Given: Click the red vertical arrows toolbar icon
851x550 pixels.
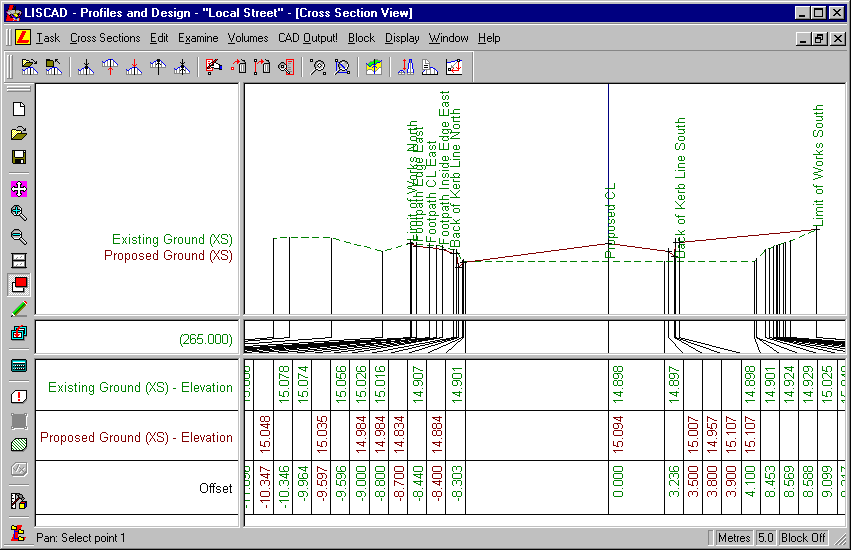Looking at the screenshot, I should click(x=406, y=67).
